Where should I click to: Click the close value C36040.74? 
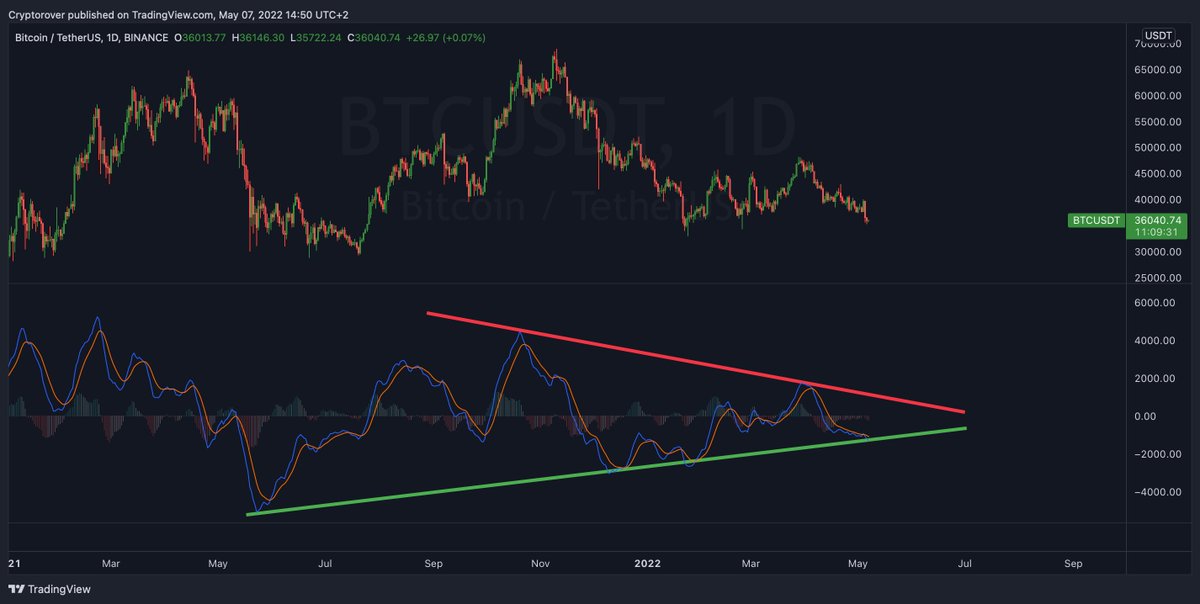(374, 38)
